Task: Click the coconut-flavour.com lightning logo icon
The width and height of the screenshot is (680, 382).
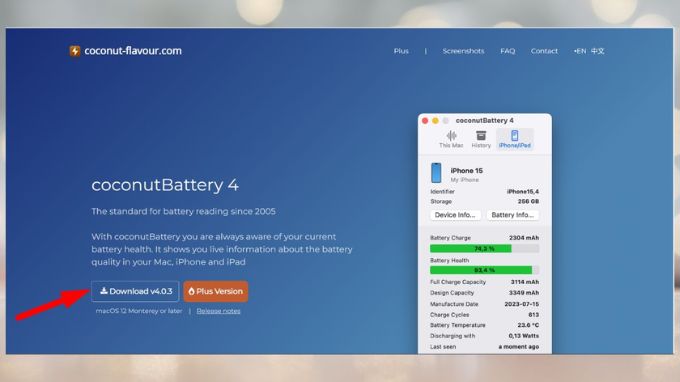Action: [75, 51]
